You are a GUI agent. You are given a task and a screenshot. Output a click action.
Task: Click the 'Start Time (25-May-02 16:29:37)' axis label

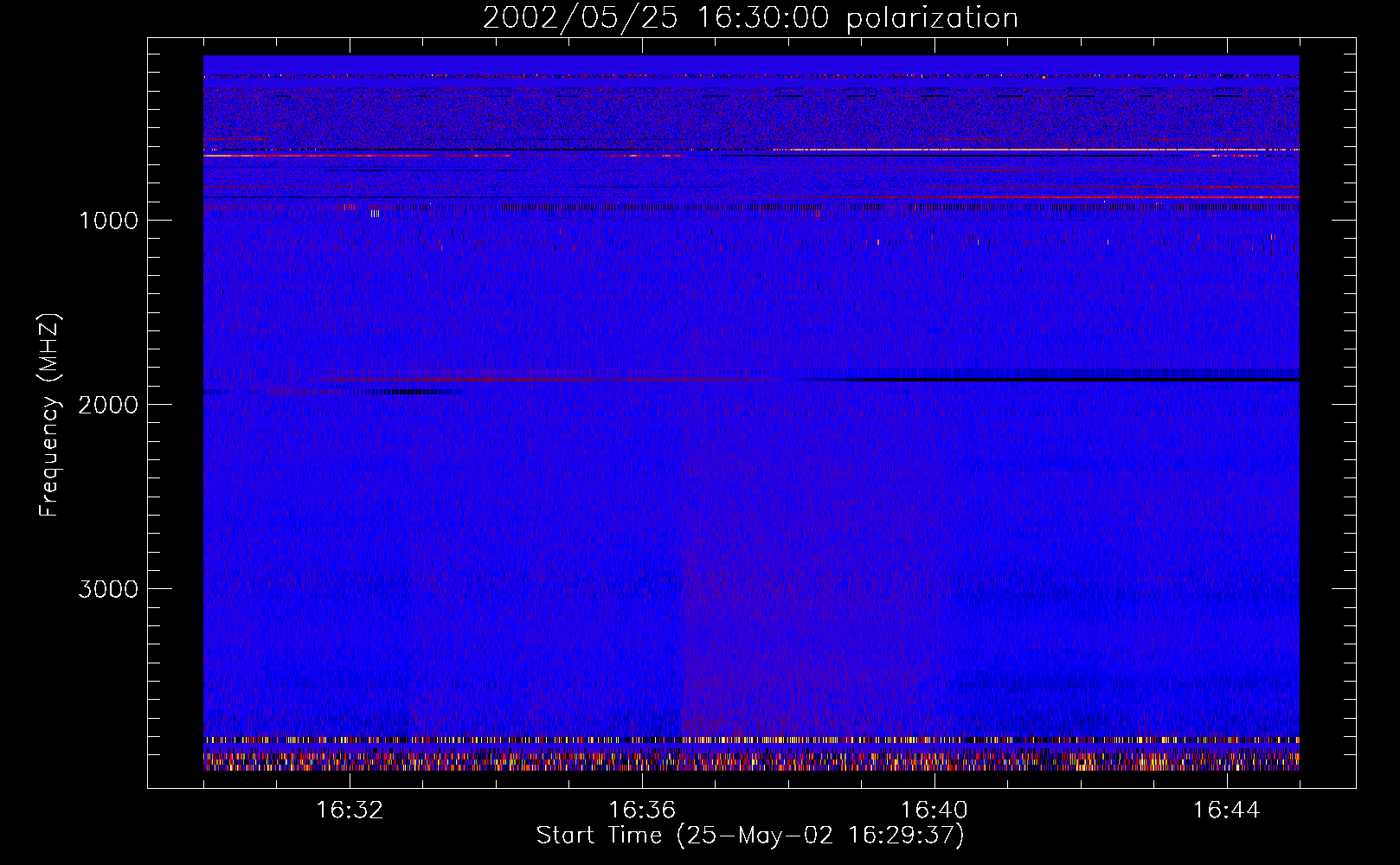click(x=750, y=836)
